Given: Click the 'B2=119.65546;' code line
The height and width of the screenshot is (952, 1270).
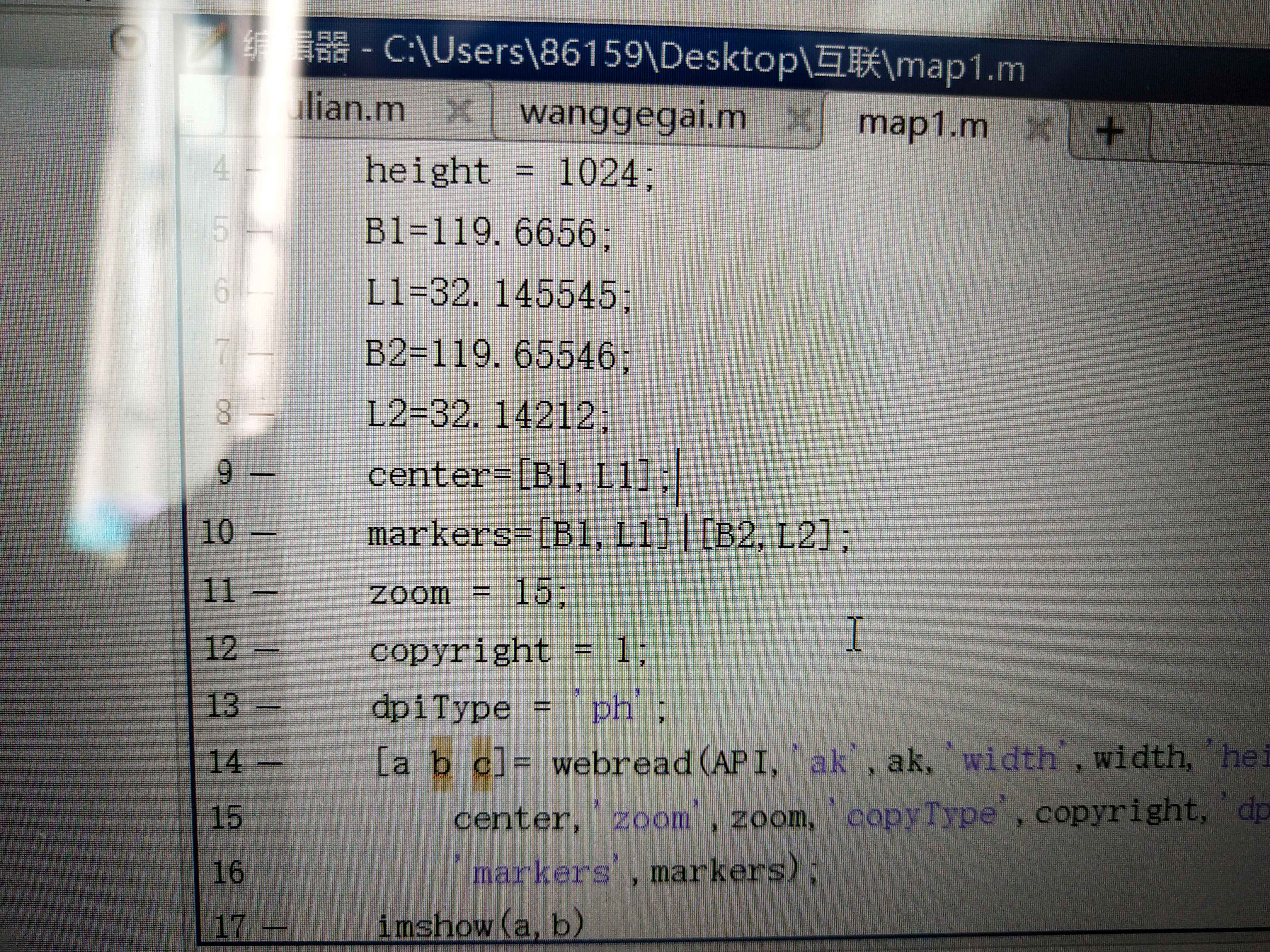Looking at the screenshot, I should tap(498, 354).
